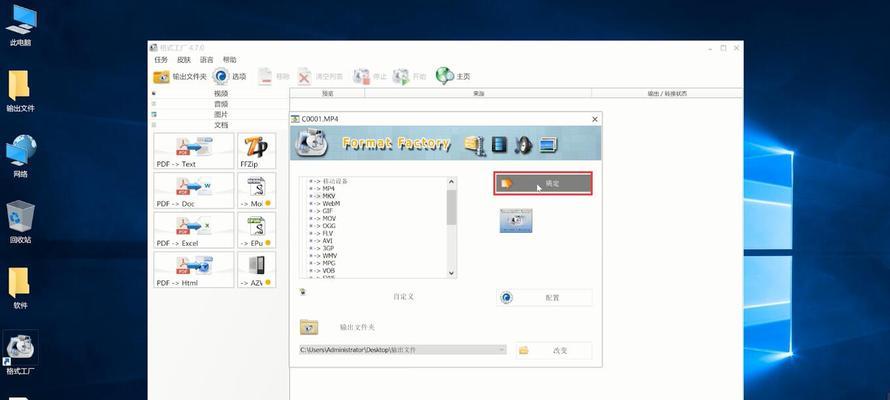The image size is (890, 400).
Task: Open the 网络 desktop icon
Action: [x=20, y=156]
